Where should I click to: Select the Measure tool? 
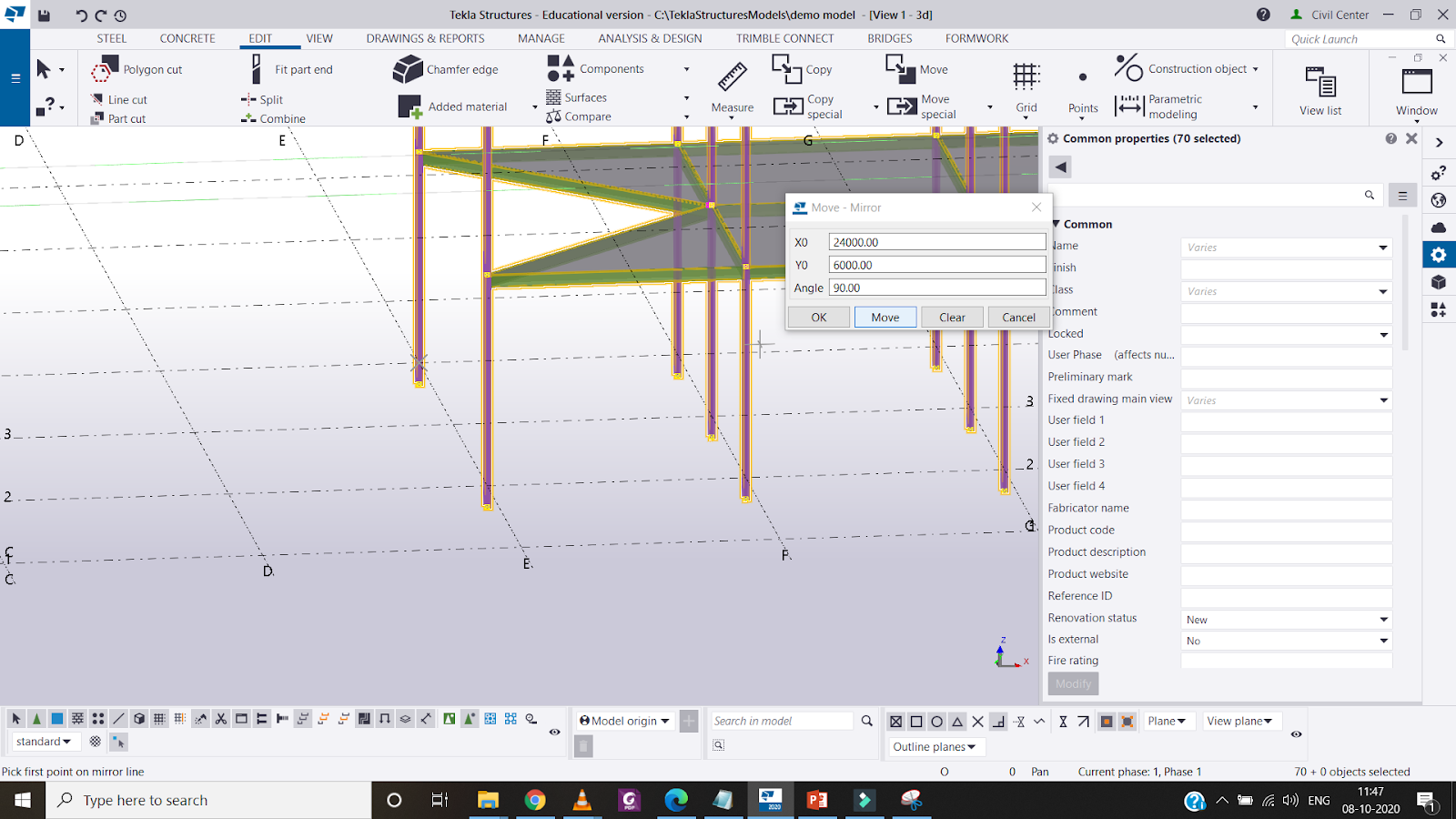(x=732, y=77)
